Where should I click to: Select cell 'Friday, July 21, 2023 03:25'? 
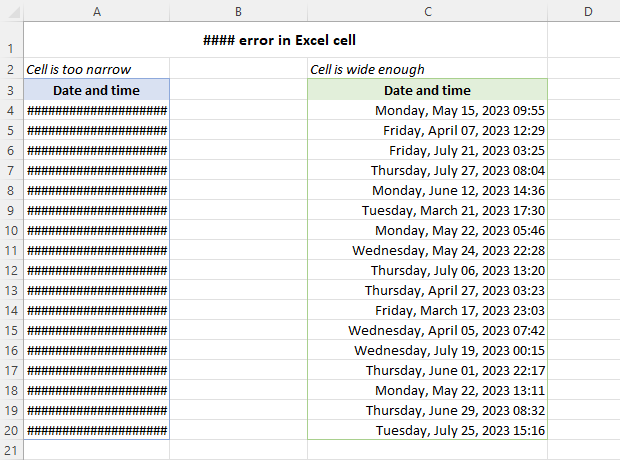(427, 150)
